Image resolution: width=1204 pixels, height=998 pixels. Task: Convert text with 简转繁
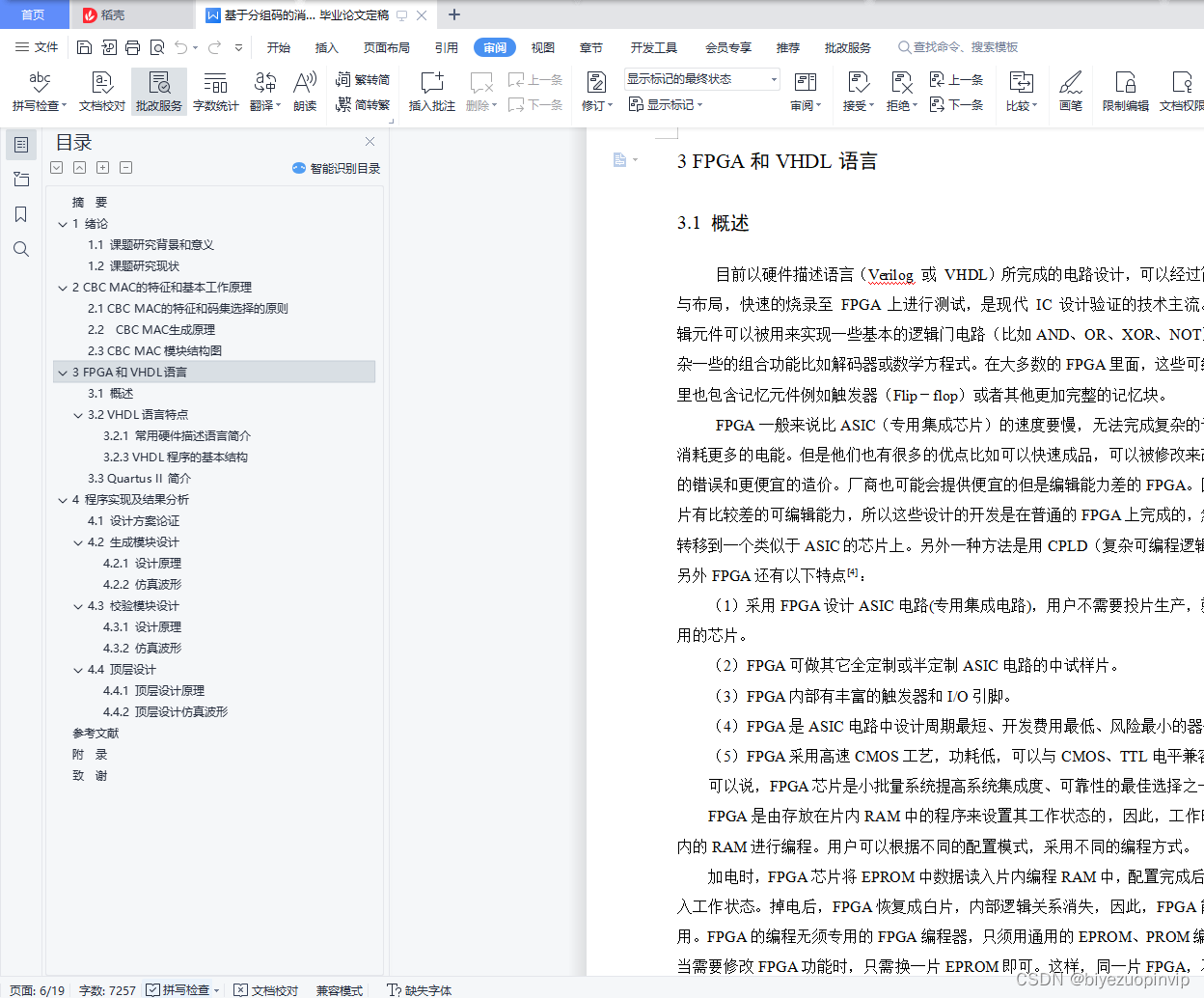(363, 105)
